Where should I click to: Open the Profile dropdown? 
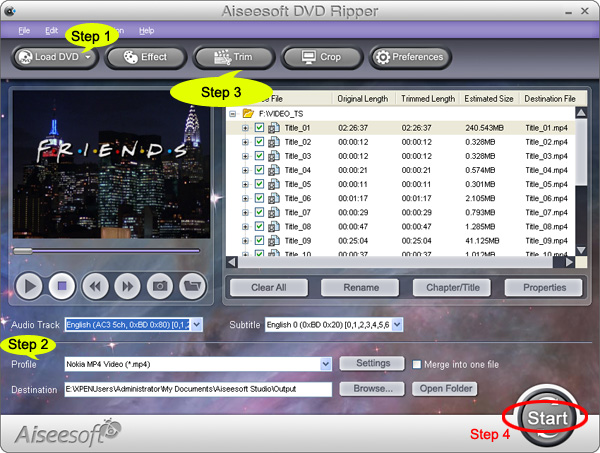click(326, 364)
